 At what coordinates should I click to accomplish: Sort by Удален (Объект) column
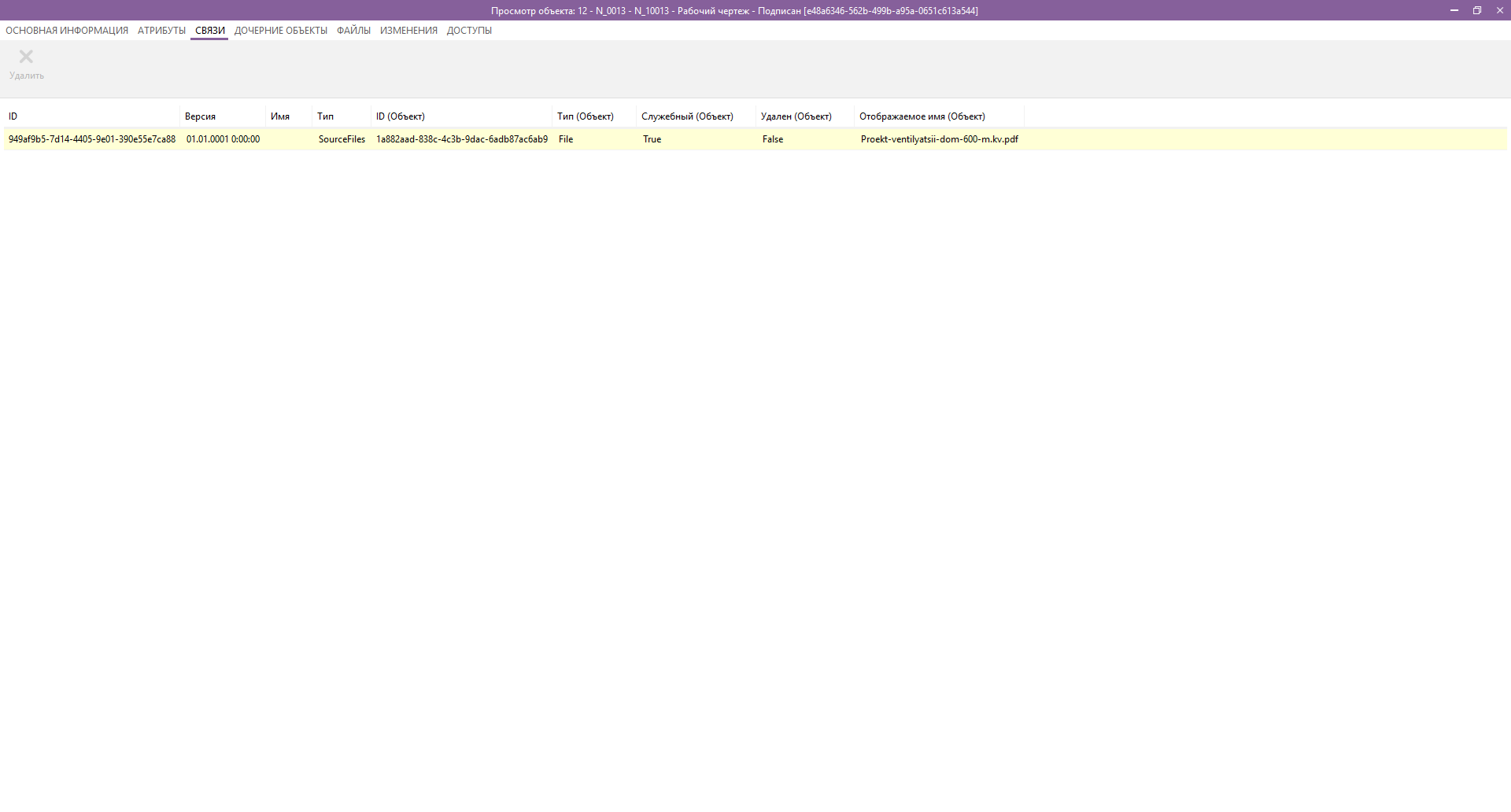(796, 116)
